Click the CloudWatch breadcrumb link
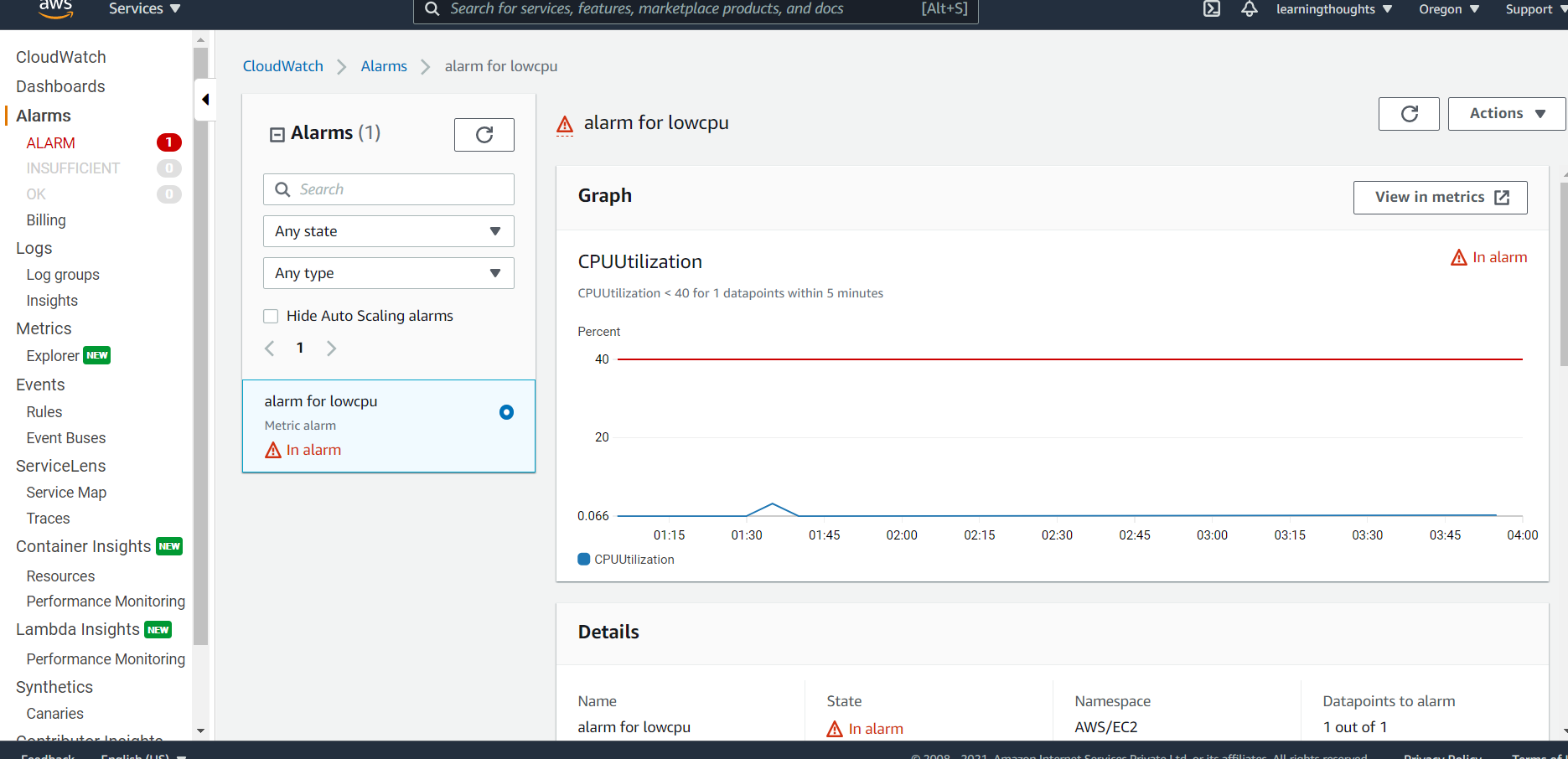This screenshot has height=759, width=1568. tap(282, 66)
